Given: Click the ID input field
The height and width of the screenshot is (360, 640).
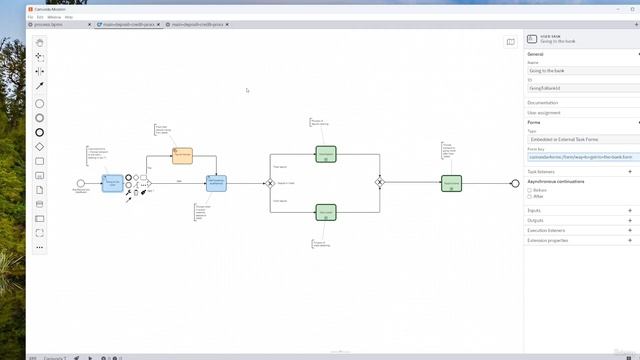Looking at the screenshot, I should pos(584,88).
